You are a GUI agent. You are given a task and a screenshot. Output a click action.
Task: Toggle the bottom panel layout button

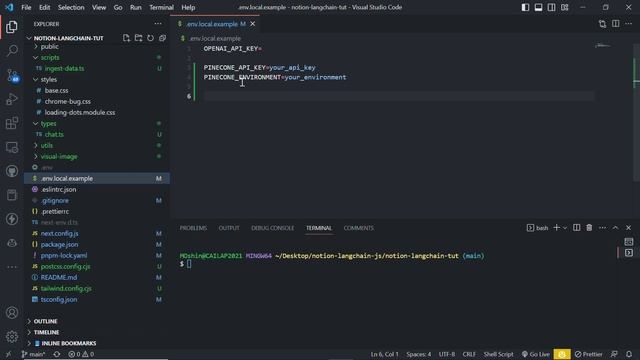tap(538, 7)
